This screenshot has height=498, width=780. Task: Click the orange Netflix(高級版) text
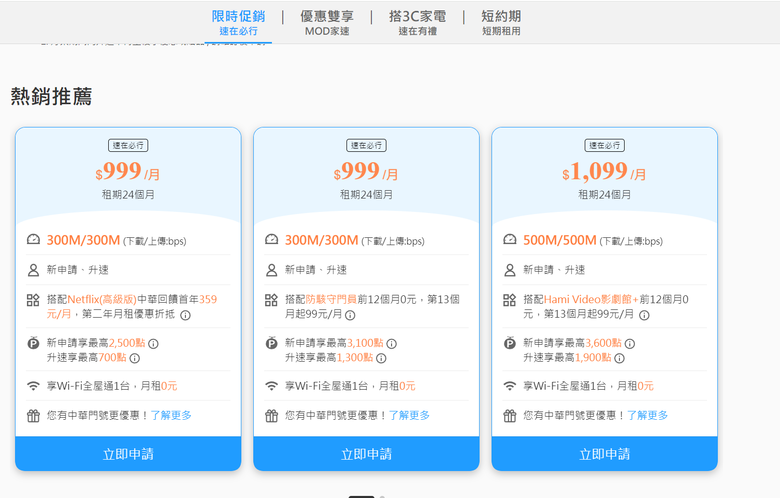[x=102, y=299]
